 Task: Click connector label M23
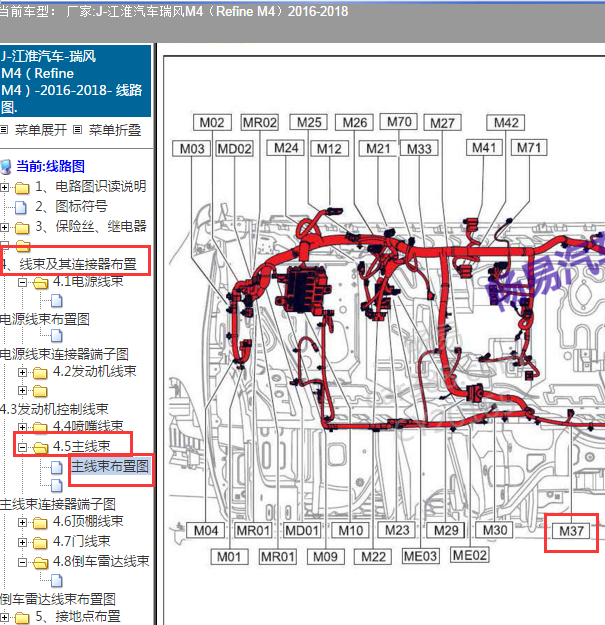tap(397, 530)
